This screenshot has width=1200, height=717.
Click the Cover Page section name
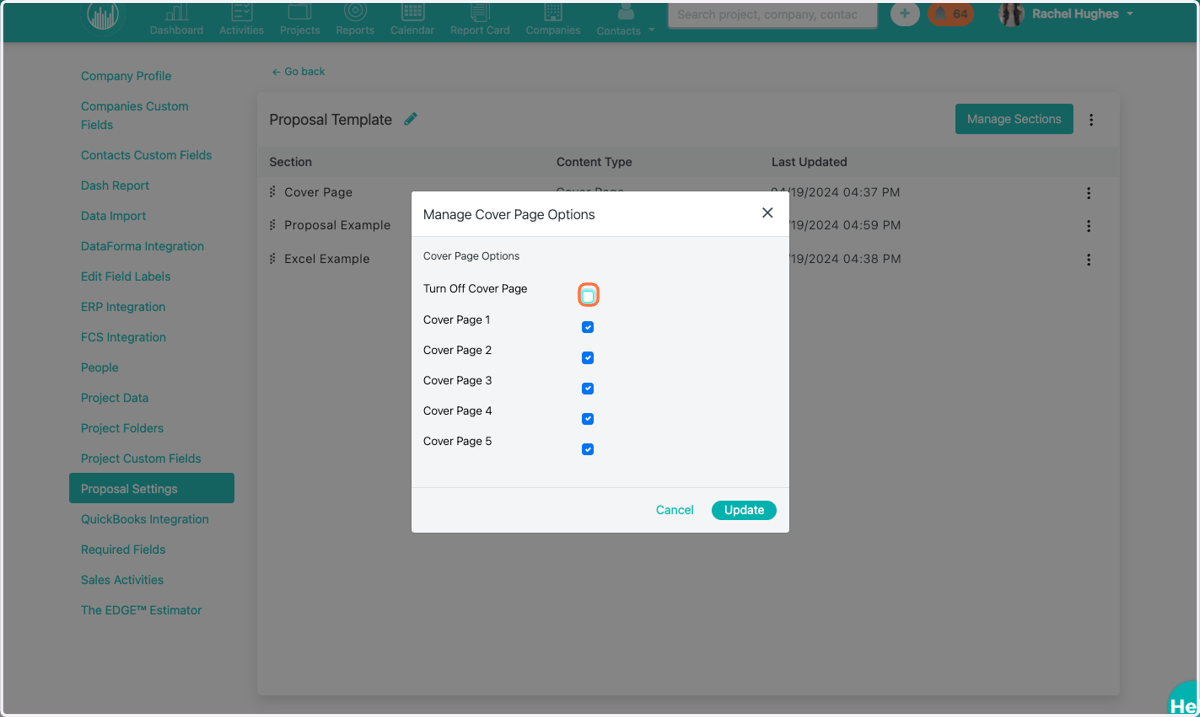[x=318, y=192]
